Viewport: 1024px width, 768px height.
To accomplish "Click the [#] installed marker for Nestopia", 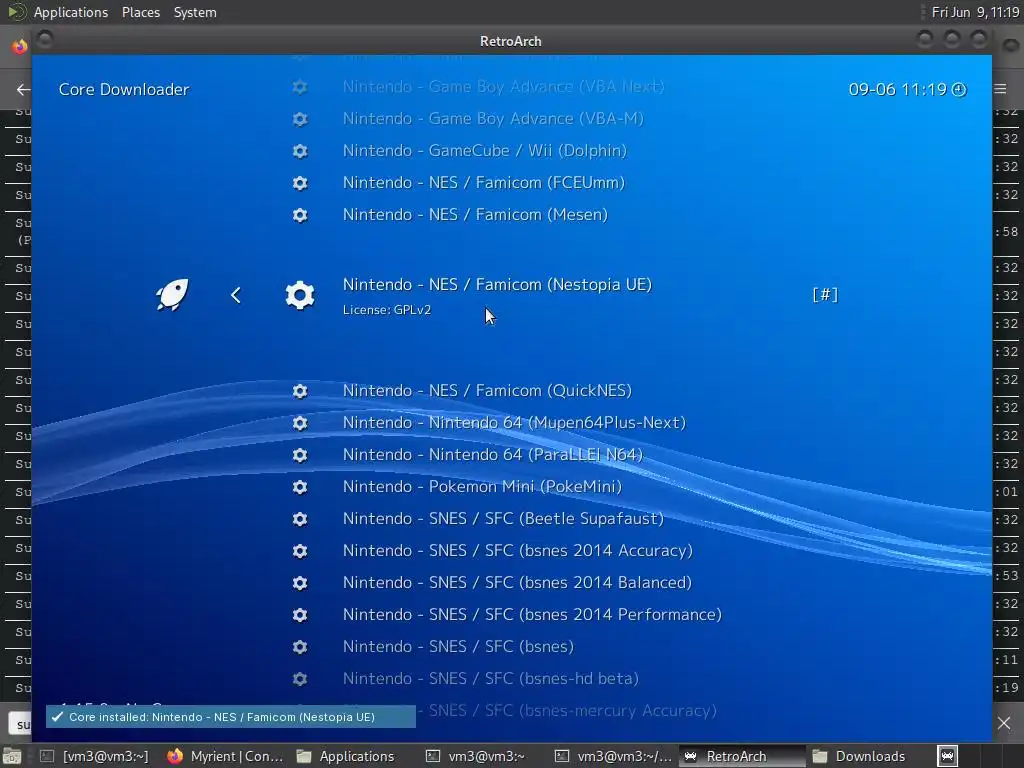I will point(825,295).
